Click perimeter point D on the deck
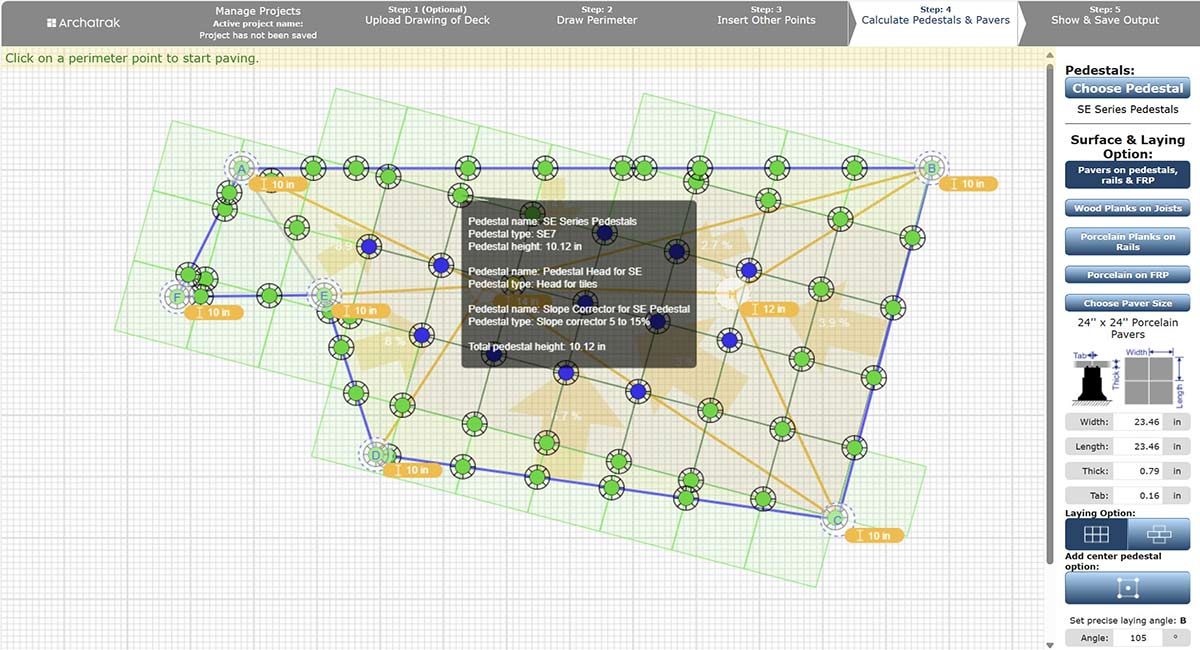The height and width of the screenshot is (650, 1200). click(x=376, y=455)
